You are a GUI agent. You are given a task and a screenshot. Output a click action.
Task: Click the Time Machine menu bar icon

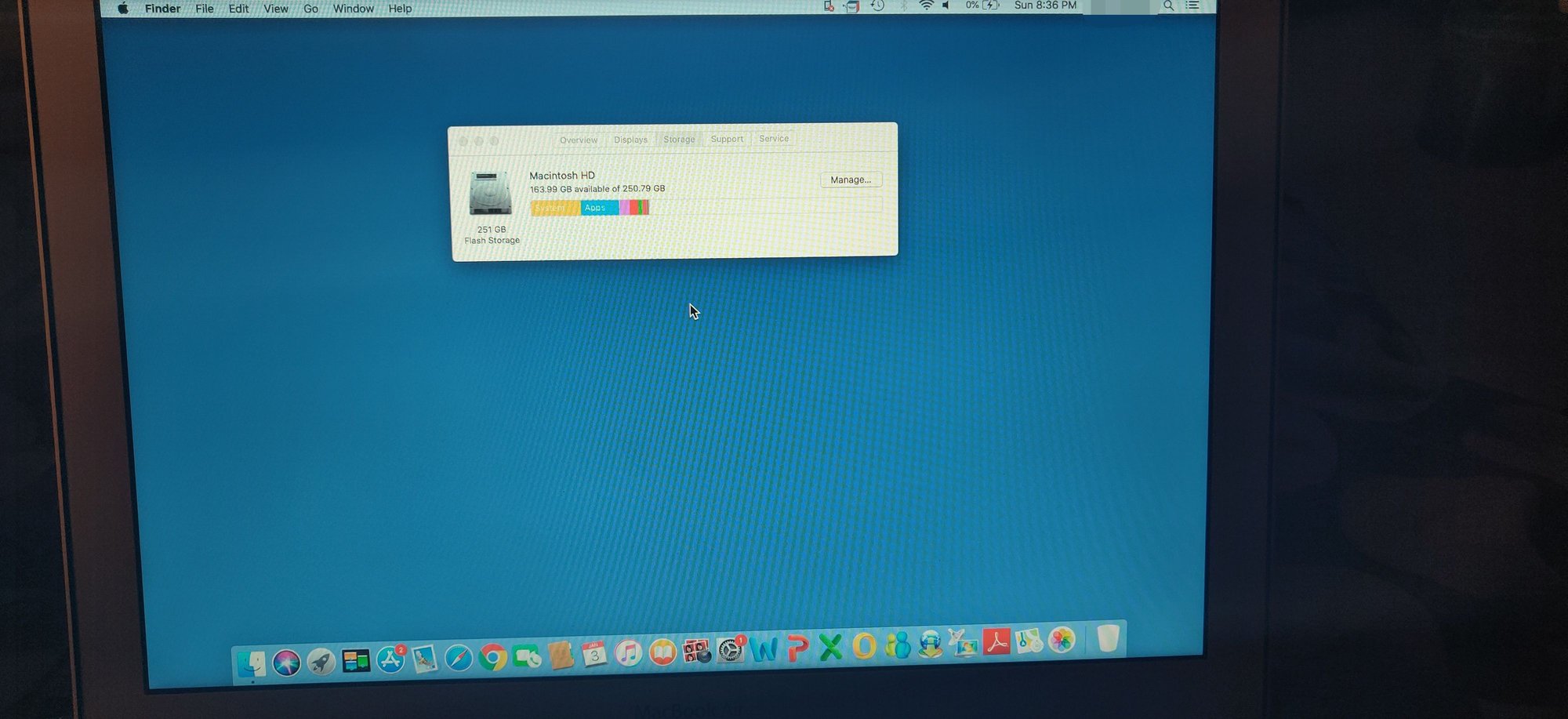point(878,6)
